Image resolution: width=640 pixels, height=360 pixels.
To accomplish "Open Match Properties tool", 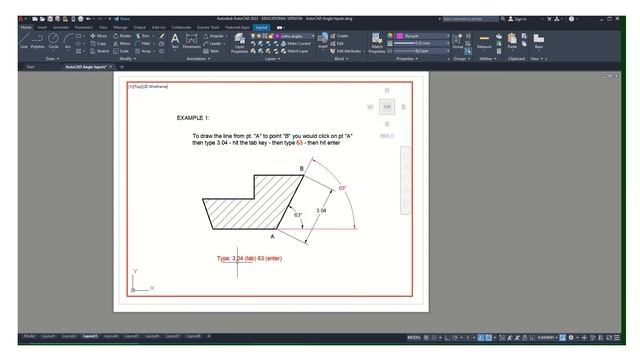I will coord(377,43).
